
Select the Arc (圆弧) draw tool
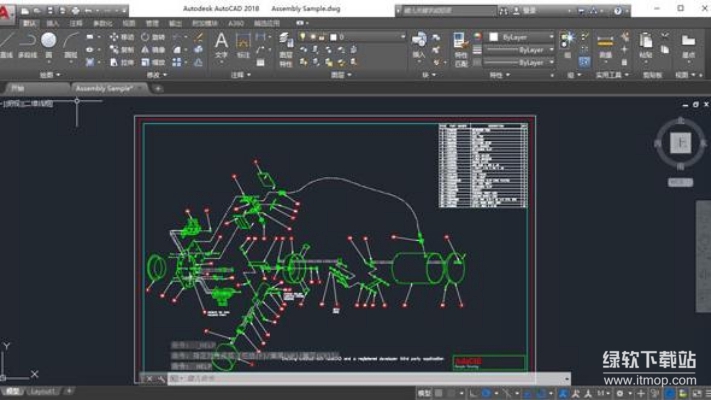click(71, 45)
